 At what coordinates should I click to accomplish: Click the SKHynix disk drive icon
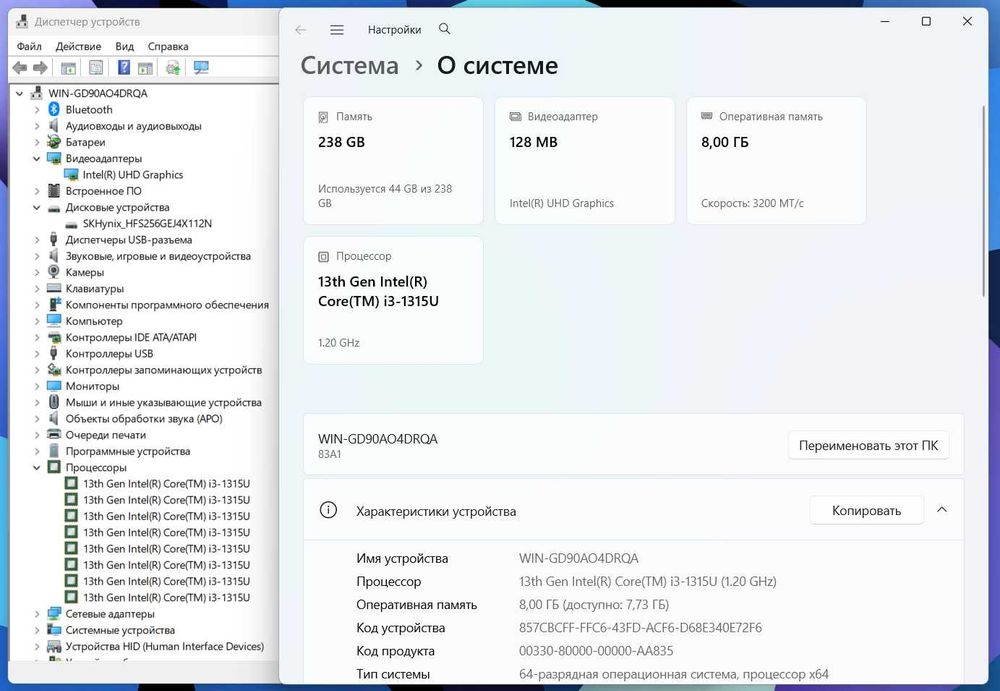(x=71, y=225)
